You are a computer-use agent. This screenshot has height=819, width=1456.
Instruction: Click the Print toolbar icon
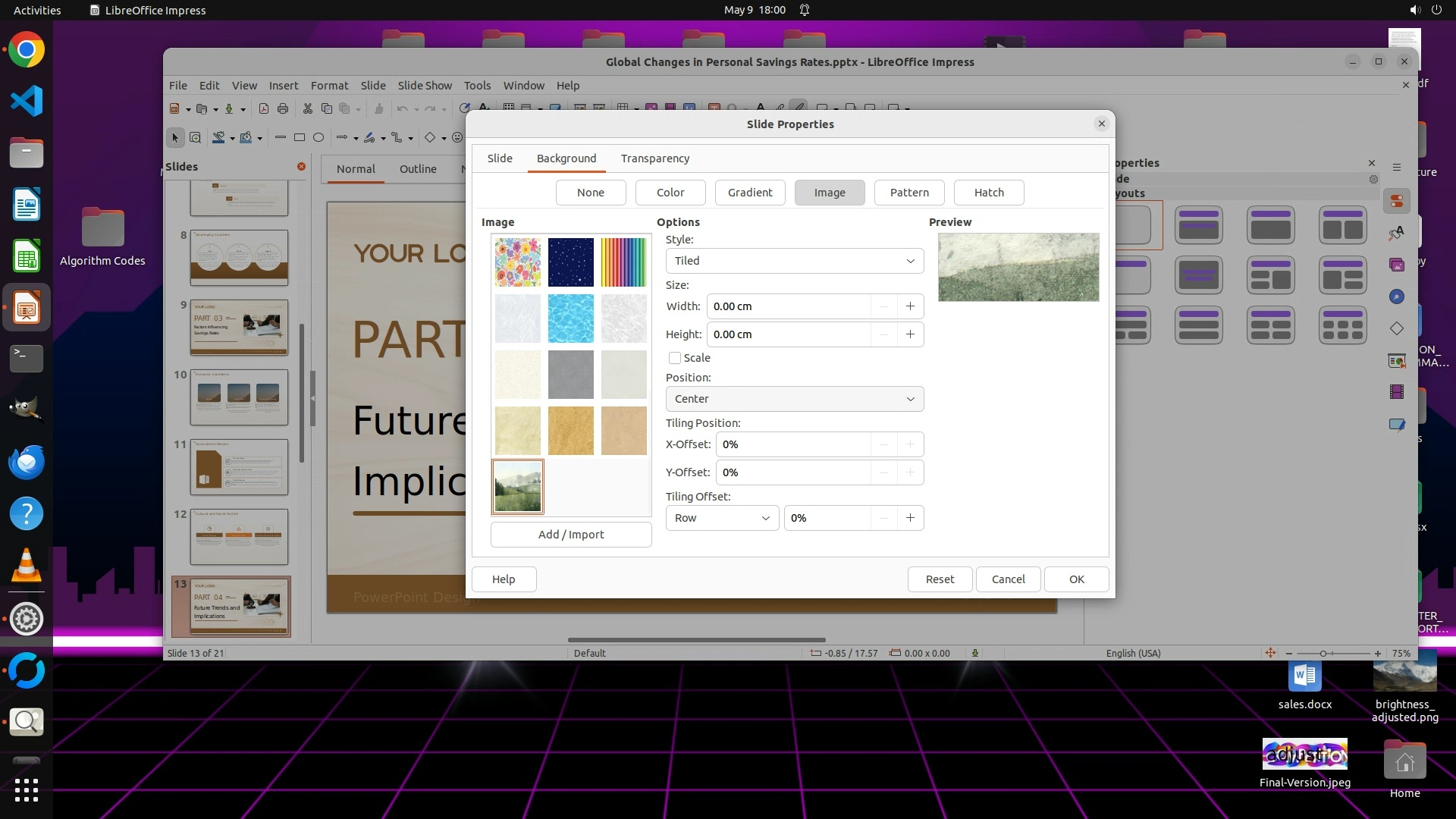(283, 108)
